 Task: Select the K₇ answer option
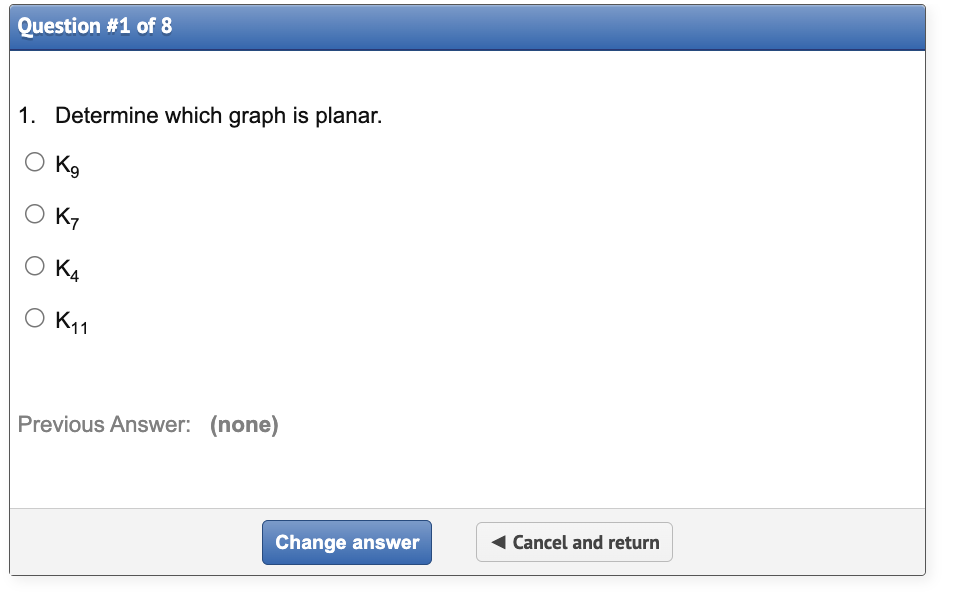[35, 213]
